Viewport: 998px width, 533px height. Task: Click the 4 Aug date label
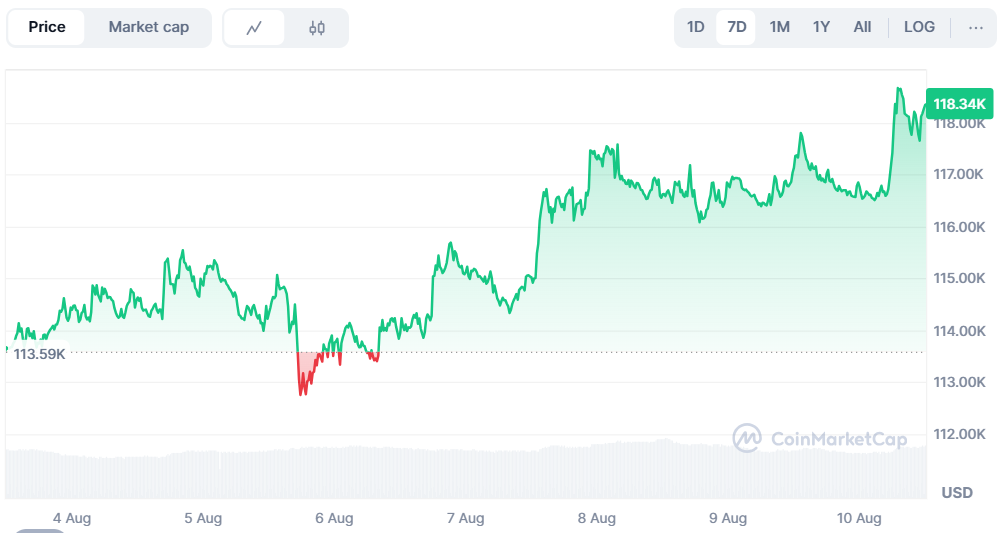click(x=72, y=518)
